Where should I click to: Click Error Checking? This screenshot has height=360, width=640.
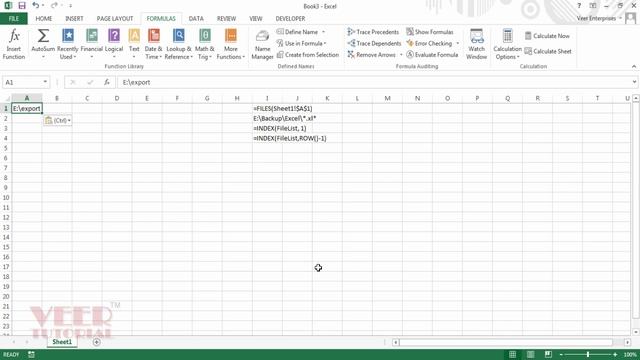click(429, 43)
